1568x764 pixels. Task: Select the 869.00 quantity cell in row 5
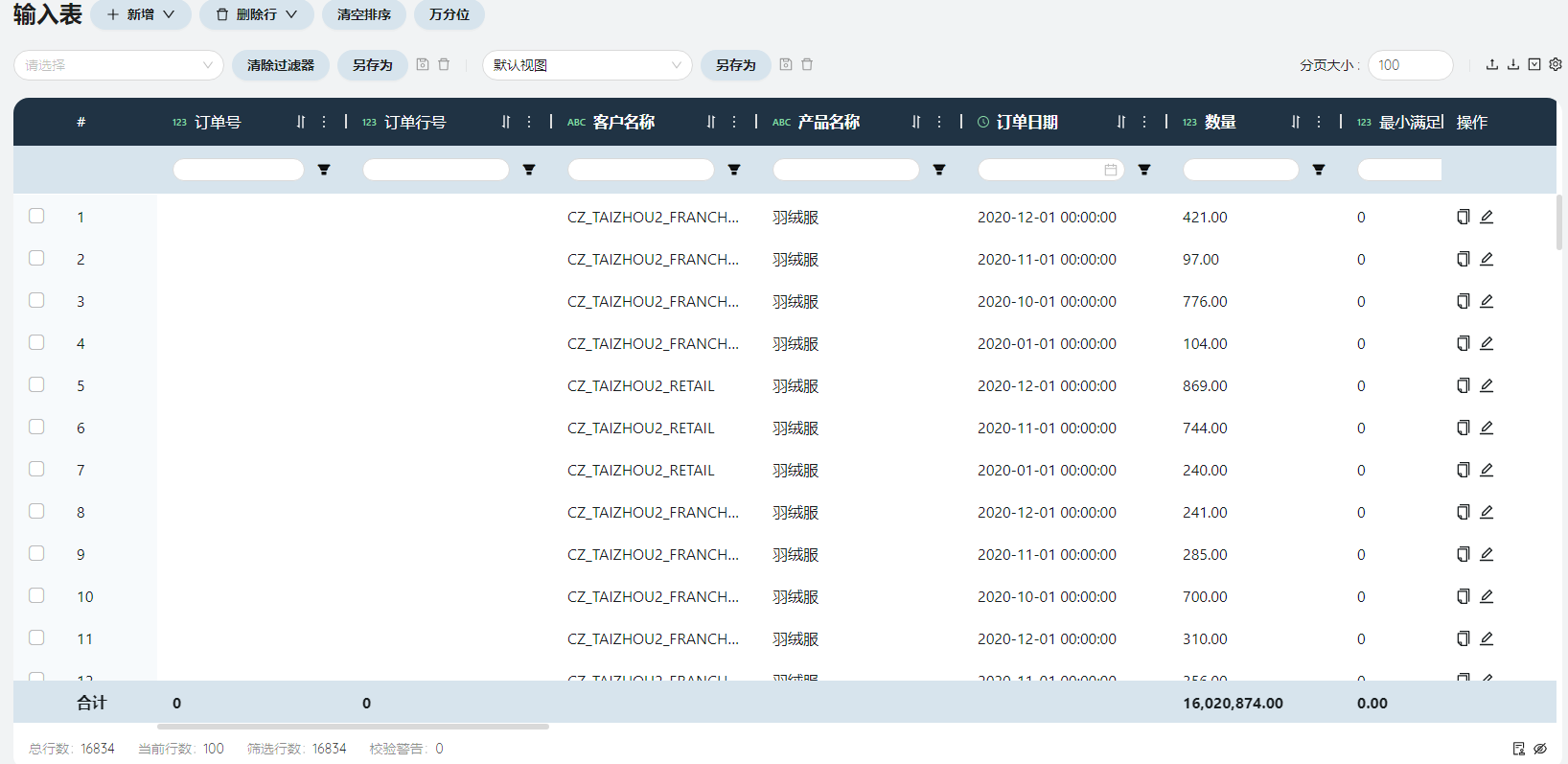coord(1205,385)
